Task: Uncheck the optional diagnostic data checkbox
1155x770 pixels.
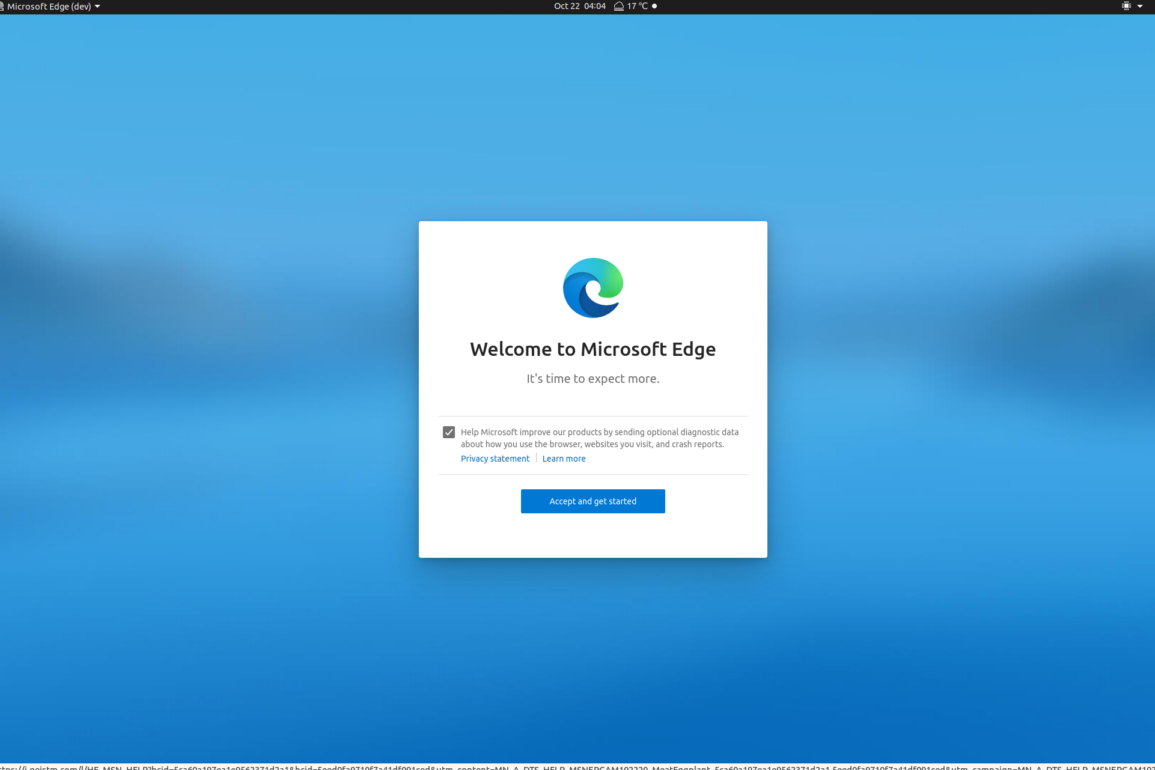Action: [449, 432]
